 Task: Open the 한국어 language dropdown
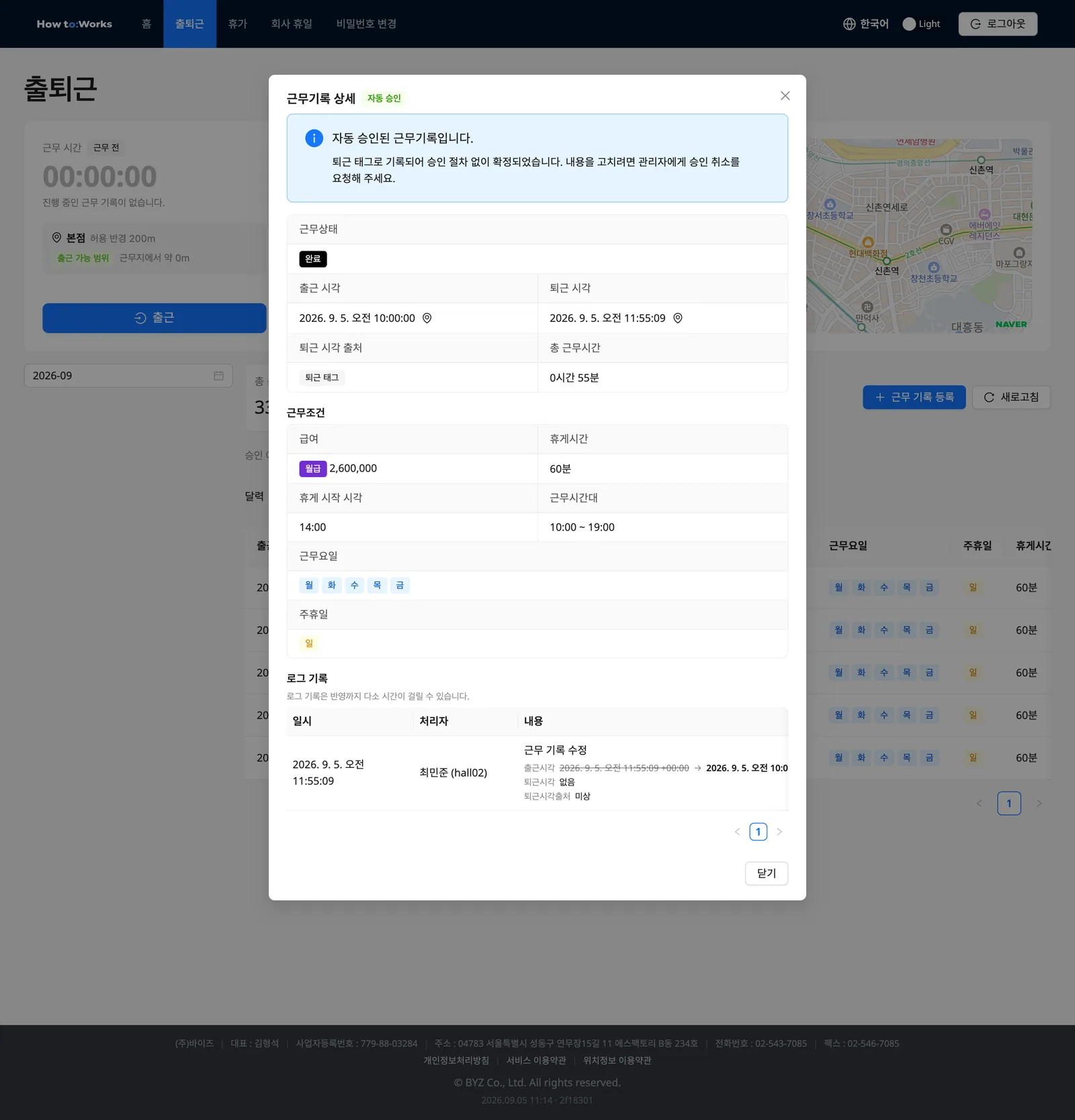pos(866,24)
